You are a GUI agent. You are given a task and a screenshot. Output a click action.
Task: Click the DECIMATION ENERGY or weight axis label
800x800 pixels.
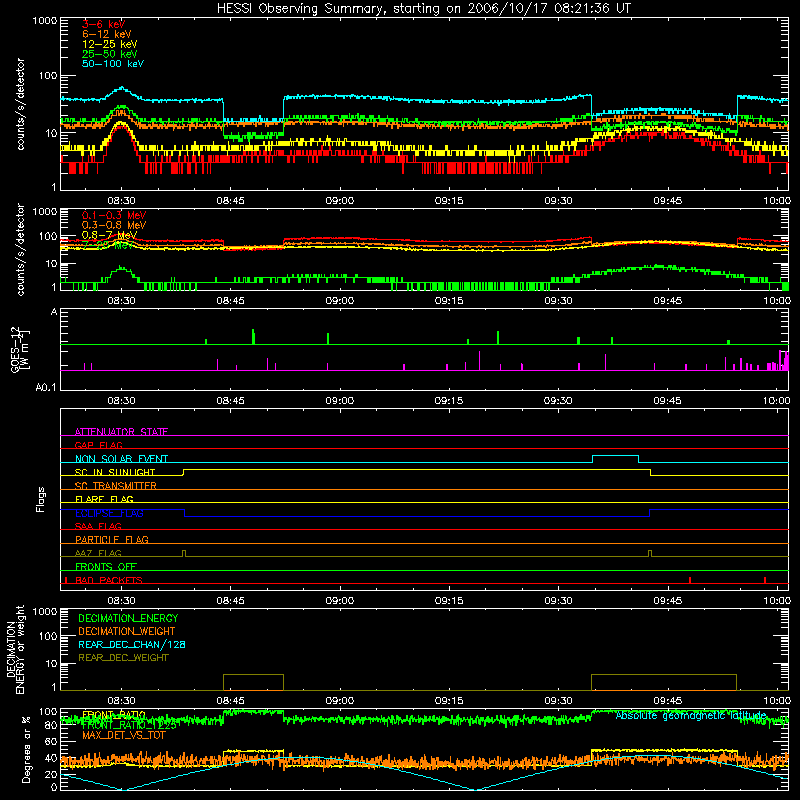pos(15,649)
